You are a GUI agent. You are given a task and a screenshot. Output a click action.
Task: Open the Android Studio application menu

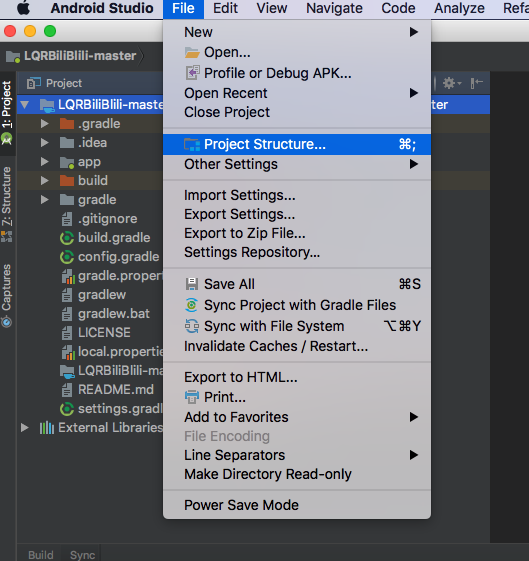pyautogui.click(x=102, y=8)
